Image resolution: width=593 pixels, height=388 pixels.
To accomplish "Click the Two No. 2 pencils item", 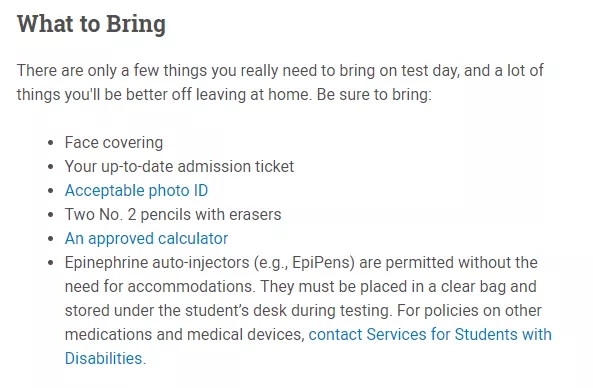I will coord(173,214).
